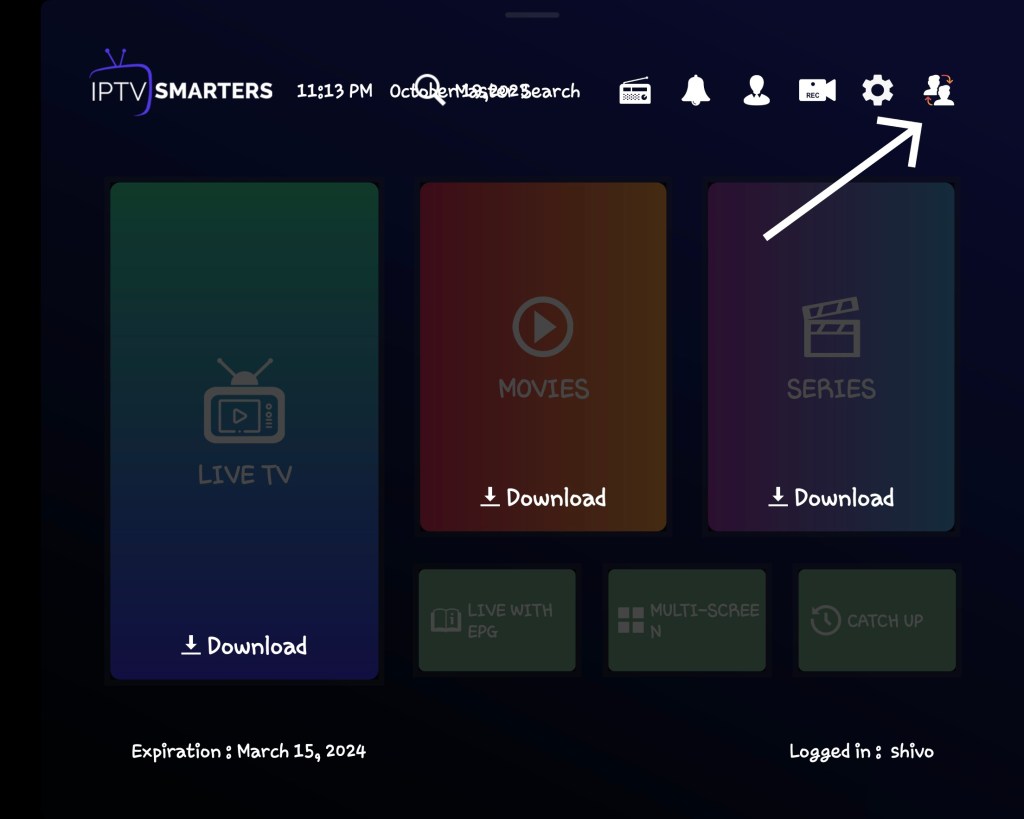Click the IPTV Smarters logo
The image size is (1024, 819).
[x=181, y=91]
